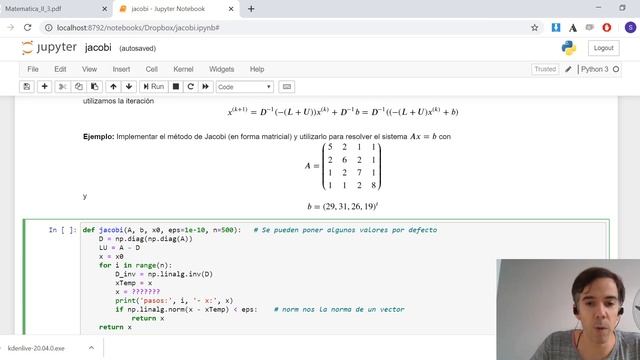Click the Jupyter logo
The height and width of the screenshot is (360, 640).
pyautogui.click(x=49, y=47)
